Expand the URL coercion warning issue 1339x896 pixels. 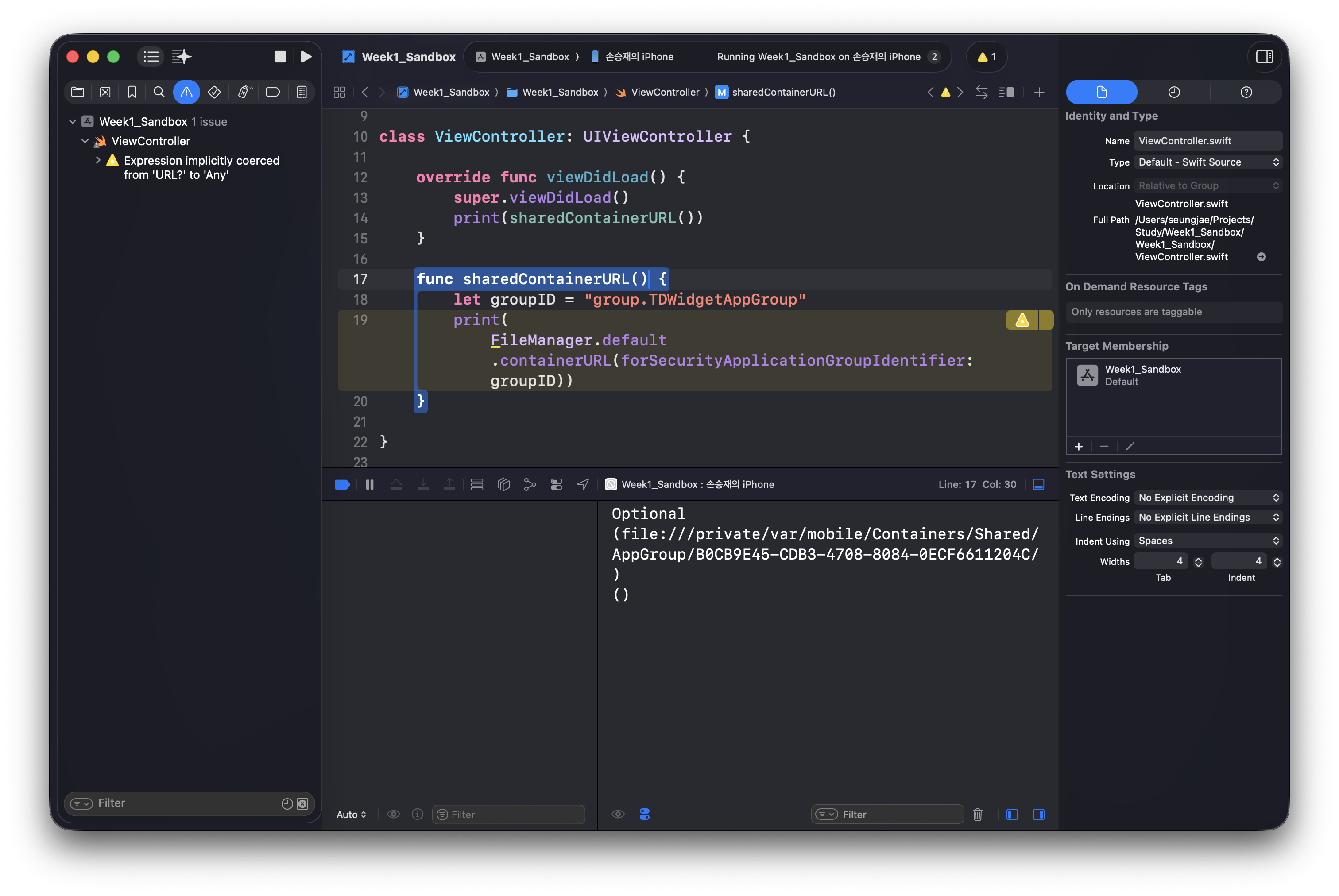(x=98, y=161)
